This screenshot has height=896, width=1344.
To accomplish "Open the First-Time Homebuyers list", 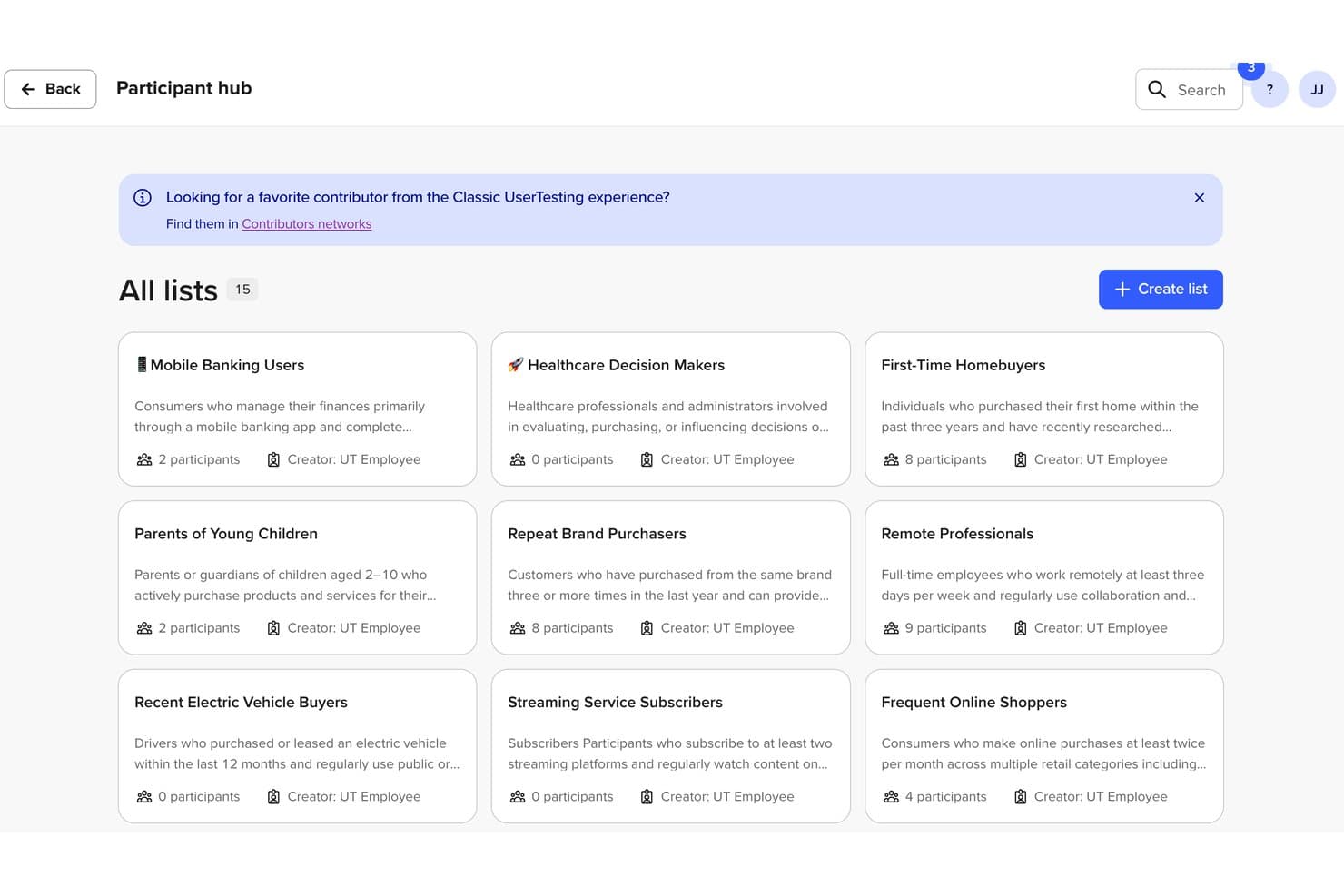I will 1044,409.
